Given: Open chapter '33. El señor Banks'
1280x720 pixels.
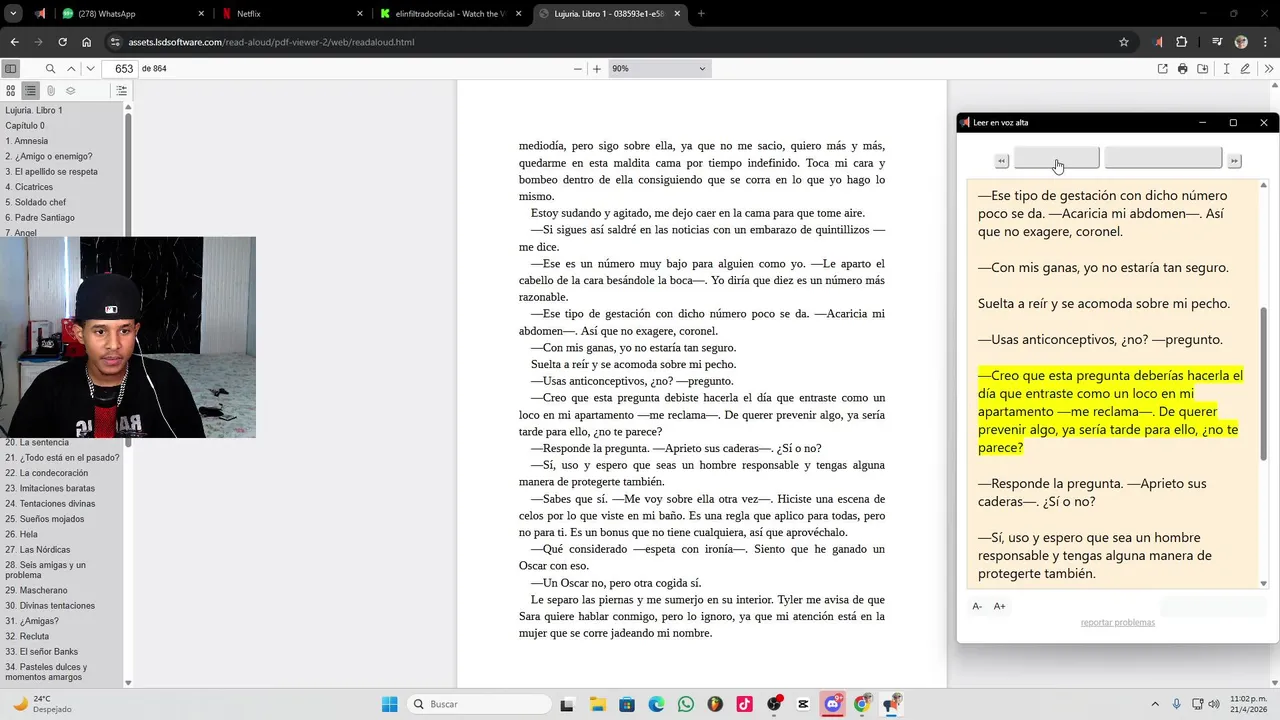Looking at the screenshot, I should [42, 652].
